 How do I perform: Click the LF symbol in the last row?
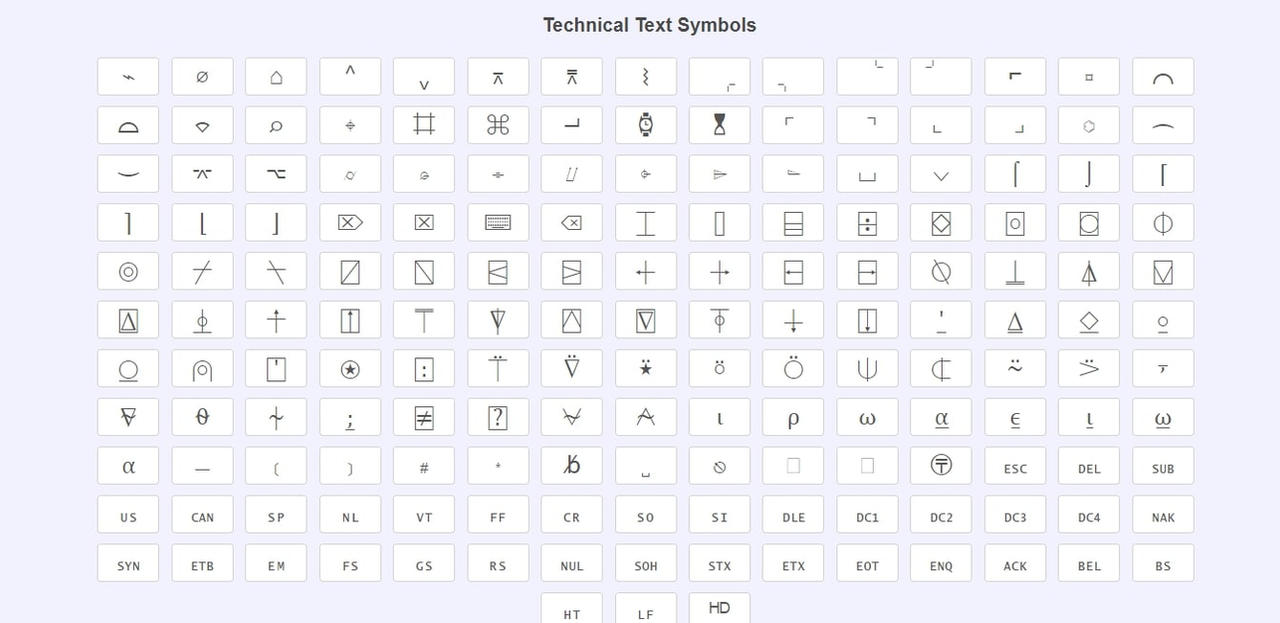point(646,612)
